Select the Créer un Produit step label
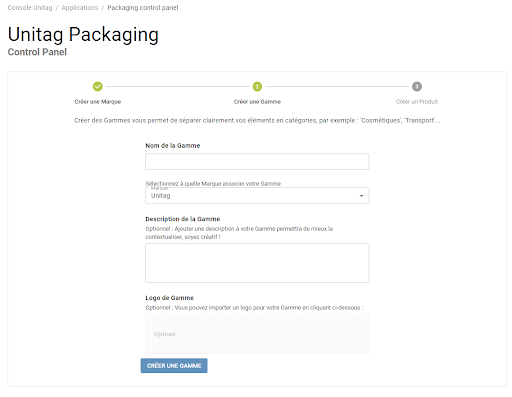 coord(417,102)
